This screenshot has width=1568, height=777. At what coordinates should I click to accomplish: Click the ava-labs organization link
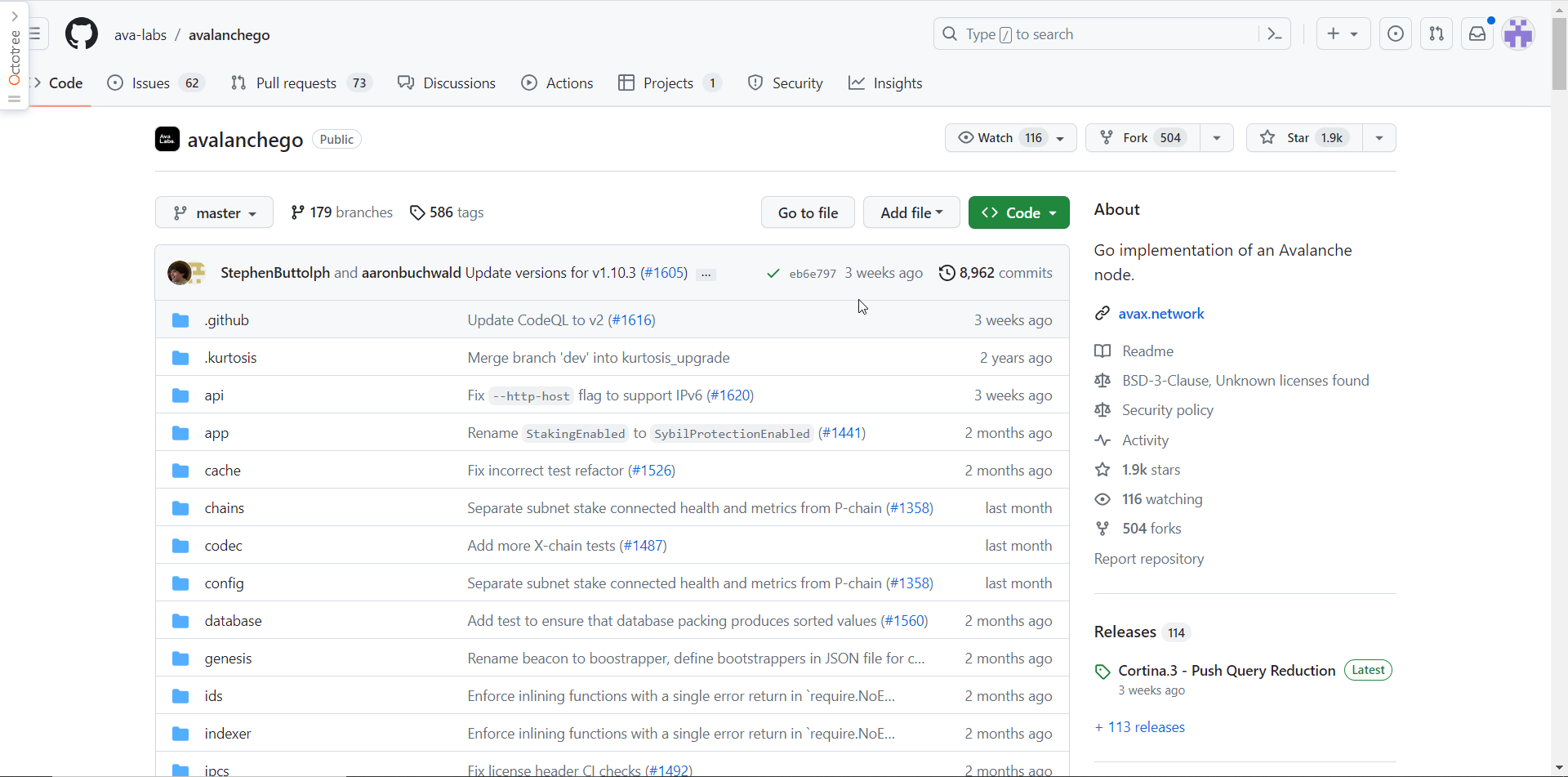point(140,35)
